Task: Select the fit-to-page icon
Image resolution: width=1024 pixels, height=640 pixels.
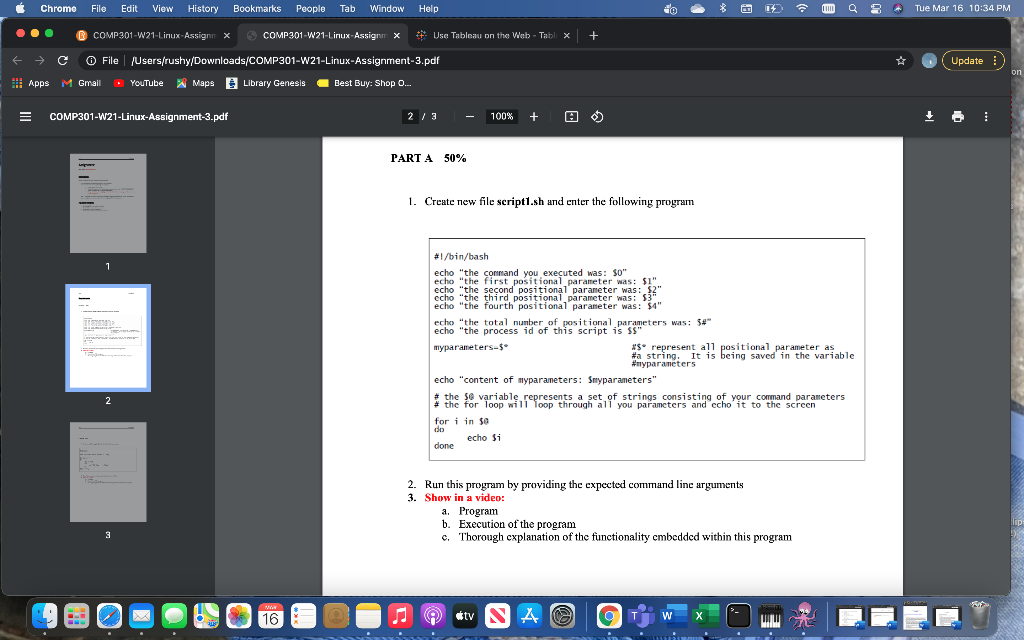Action: pyautogui.click(x=572, y=117)
